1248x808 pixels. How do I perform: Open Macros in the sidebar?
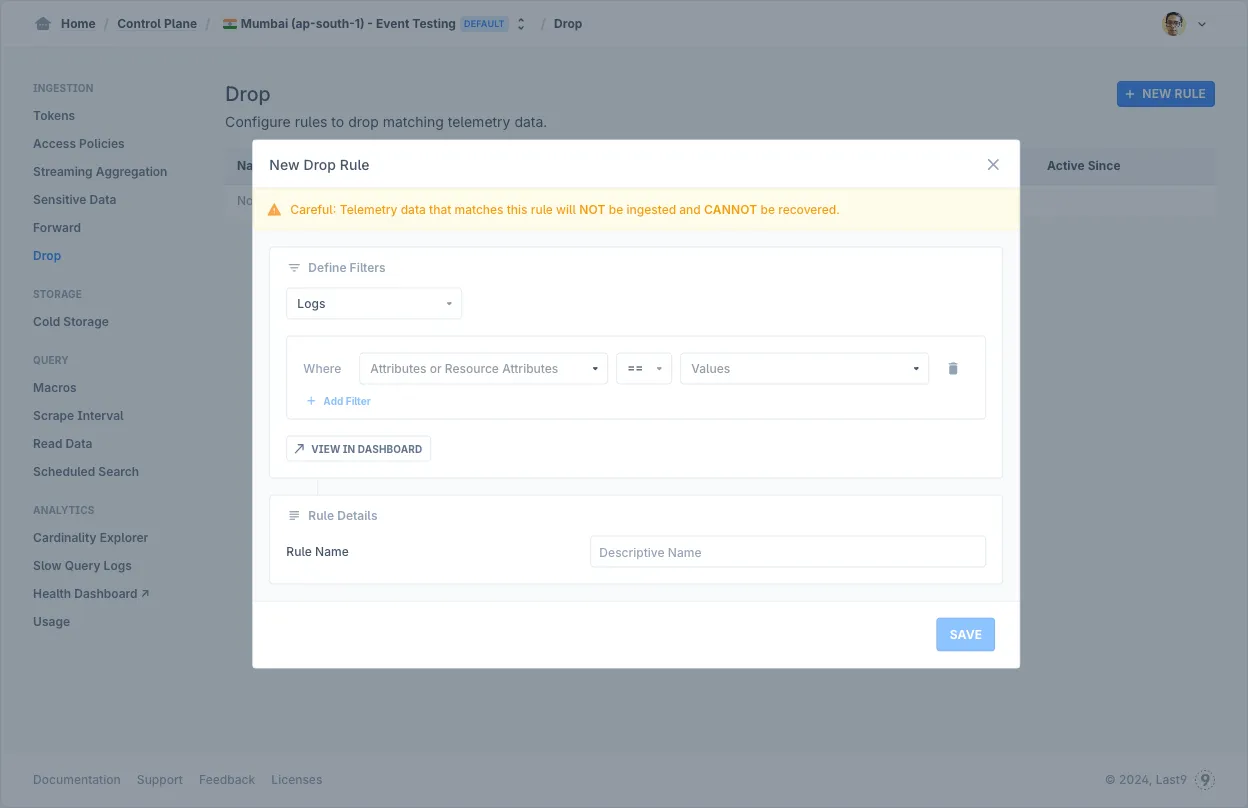[x=55, y=388]
